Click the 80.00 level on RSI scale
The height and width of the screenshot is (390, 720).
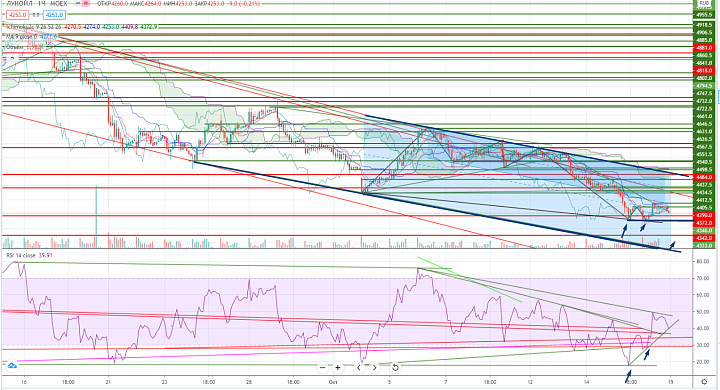[703, 261]
